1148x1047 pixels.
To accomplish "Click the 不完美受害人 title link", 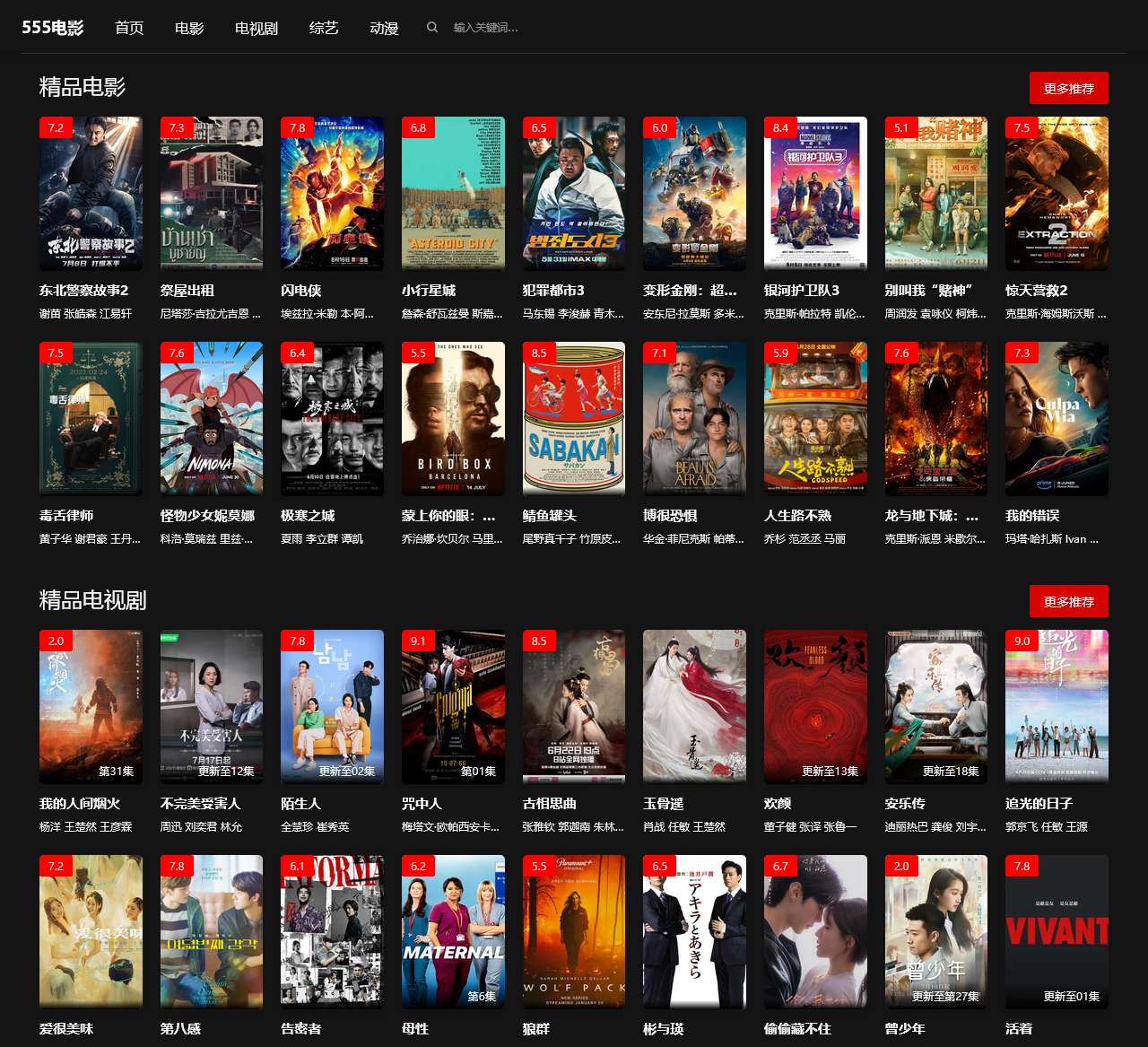I will (x=201, y=804).
